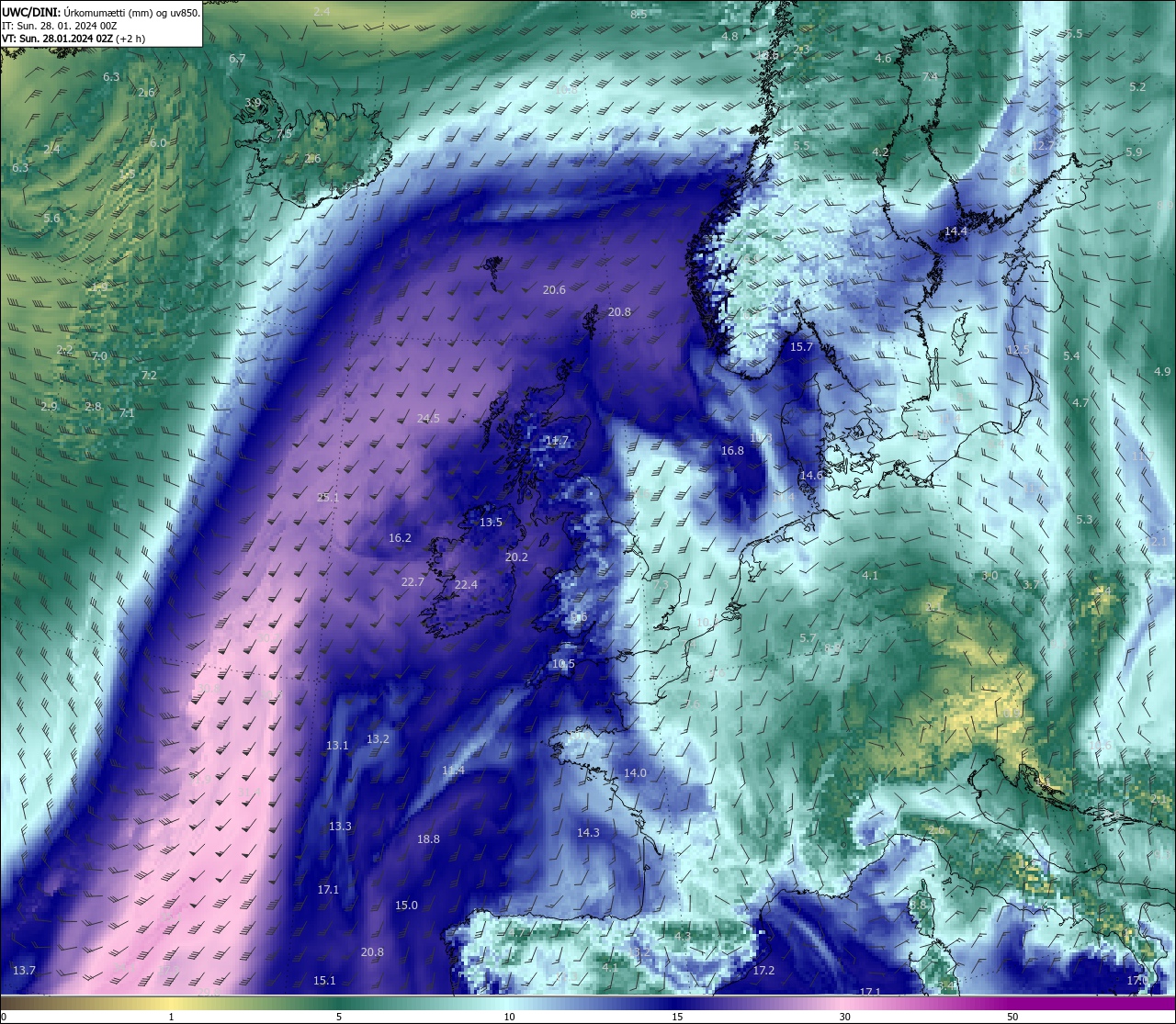The image size is (1176, 1024).
Task: Click the 4.2 value label
Action: (880, 152)
